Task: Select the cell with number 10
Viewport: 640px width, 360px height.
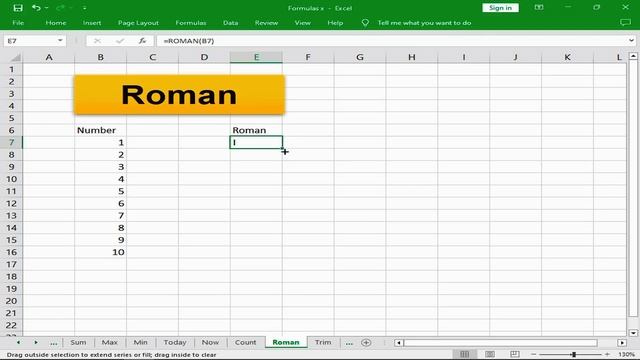Action: (100, 252)
